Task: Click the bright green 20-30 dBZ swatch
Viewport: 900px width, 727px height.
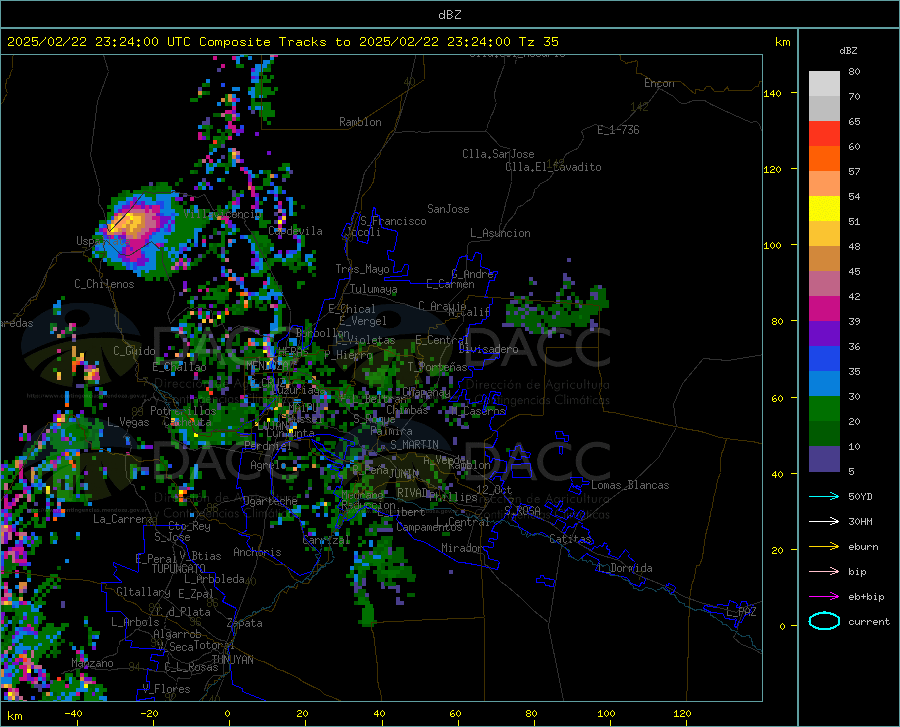Action: tap(824, 409)
